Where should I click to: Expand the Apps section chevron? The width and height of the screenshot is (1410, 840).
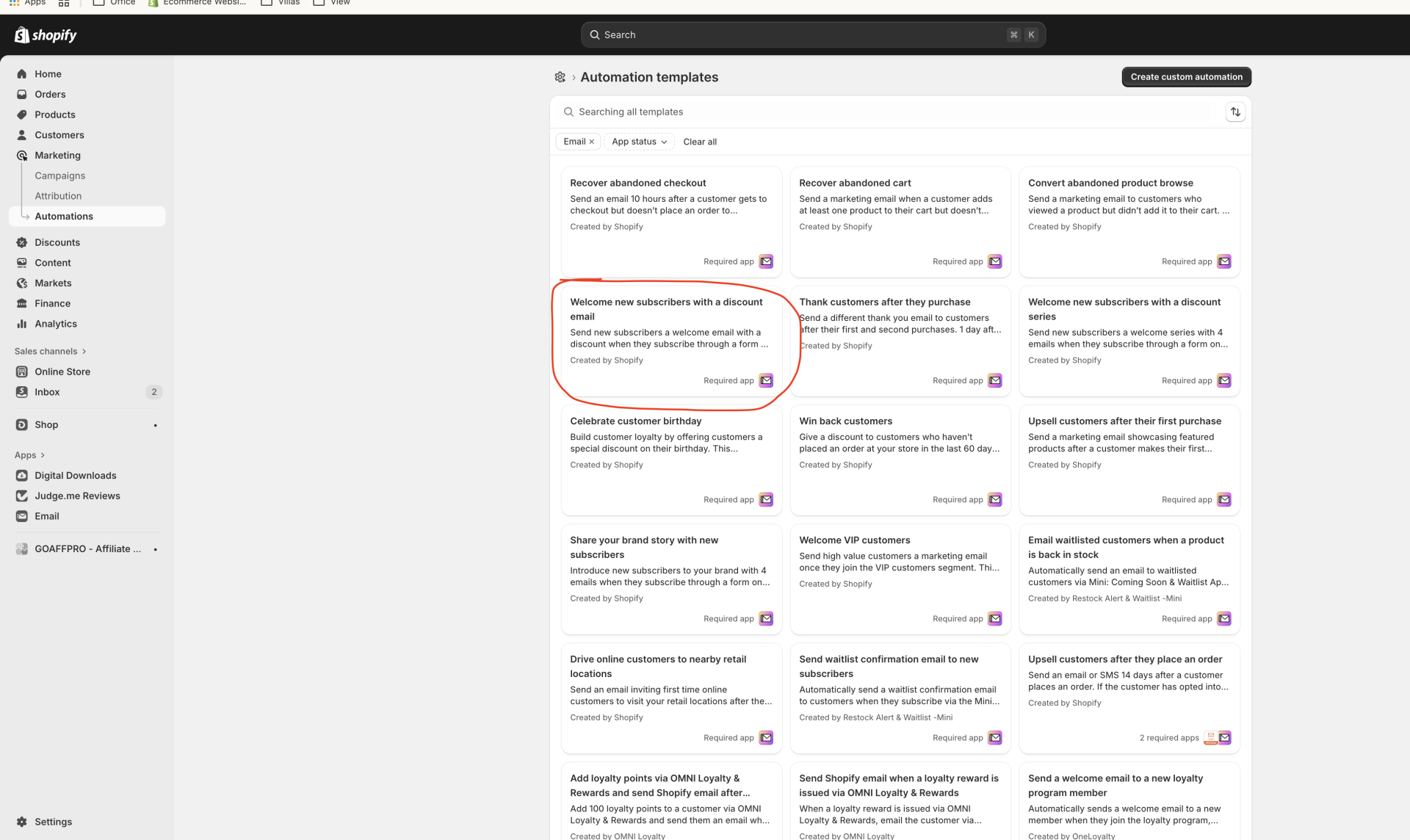pos(43,455)
